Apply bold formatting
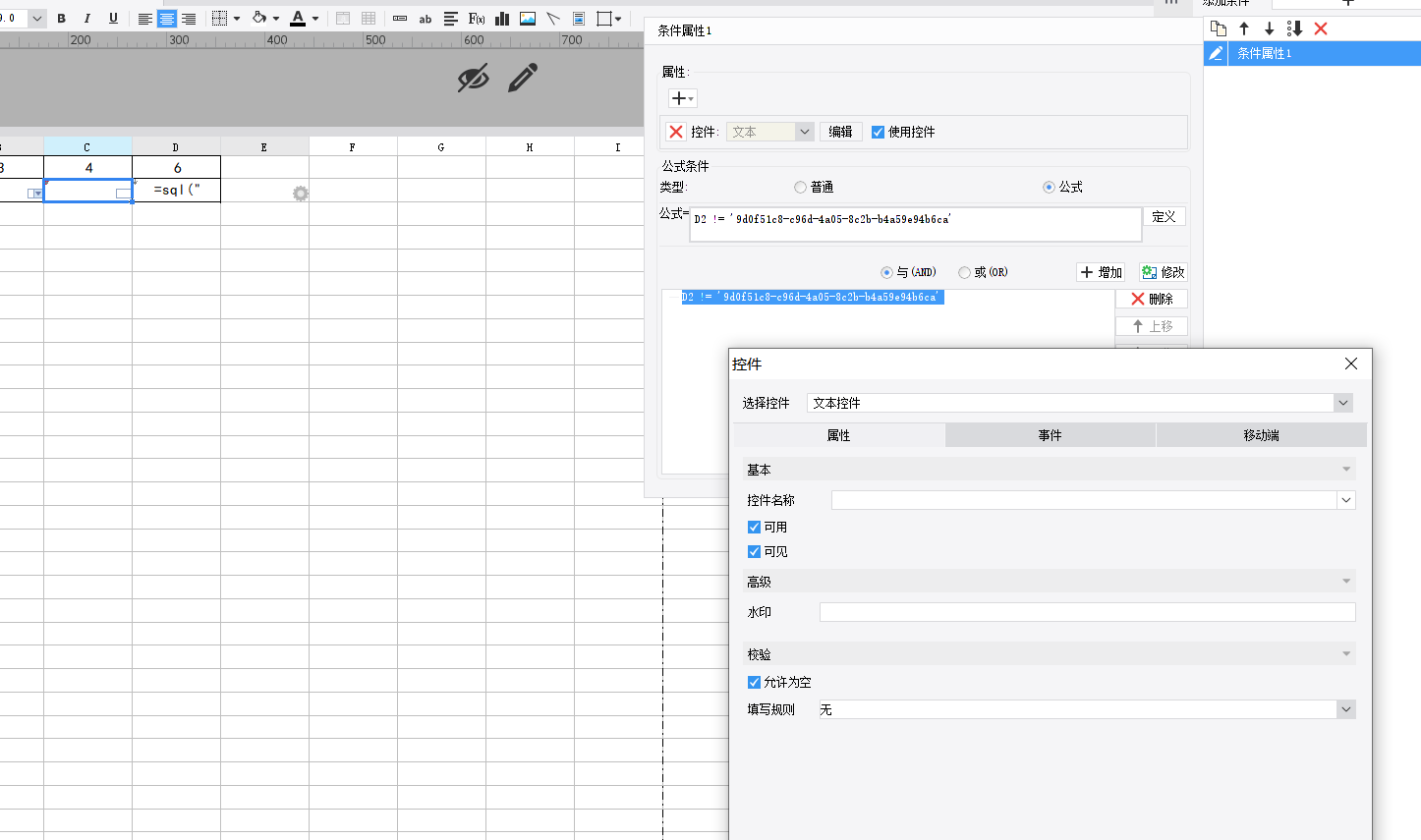The image size is (1421, 840). click(x=61, y=19)
